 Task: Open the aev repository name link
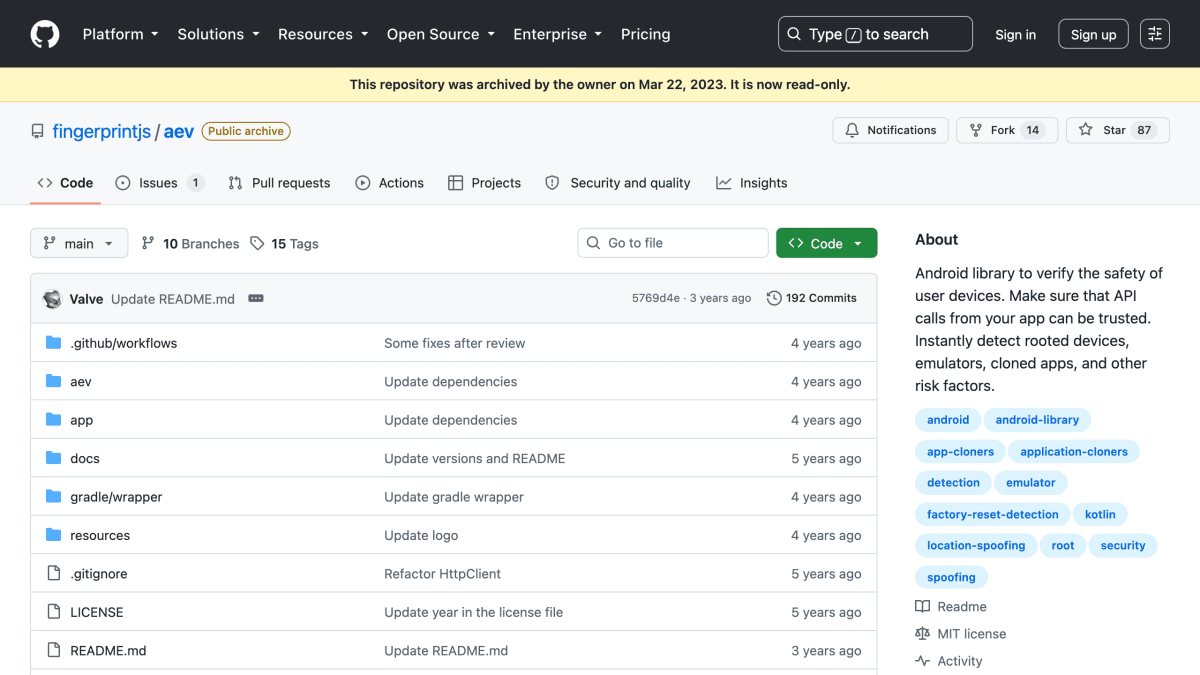[179, 131]
